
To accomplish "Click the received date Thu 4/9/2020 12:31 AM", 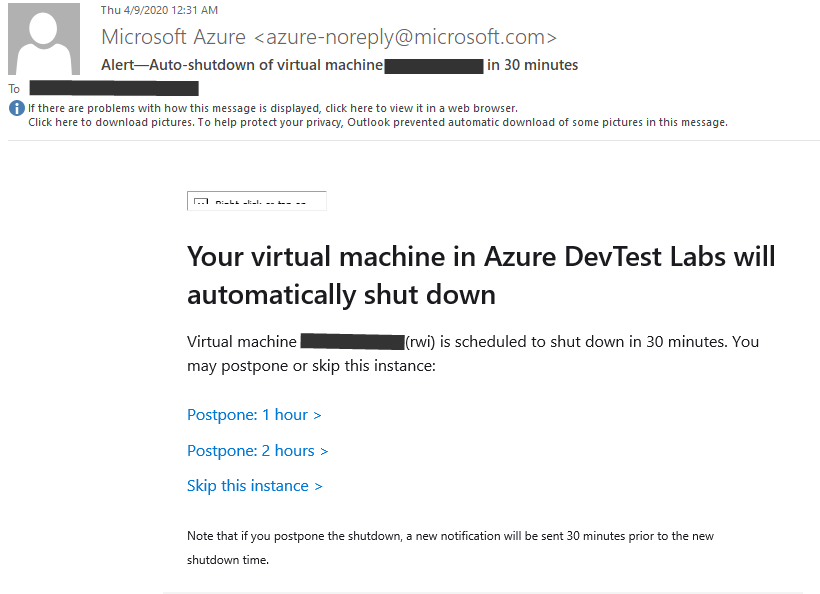I will click(159, 10).
